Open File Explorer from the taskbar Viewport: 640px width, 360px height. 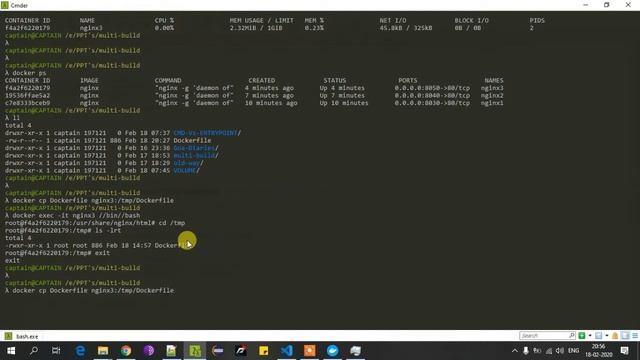103,351
